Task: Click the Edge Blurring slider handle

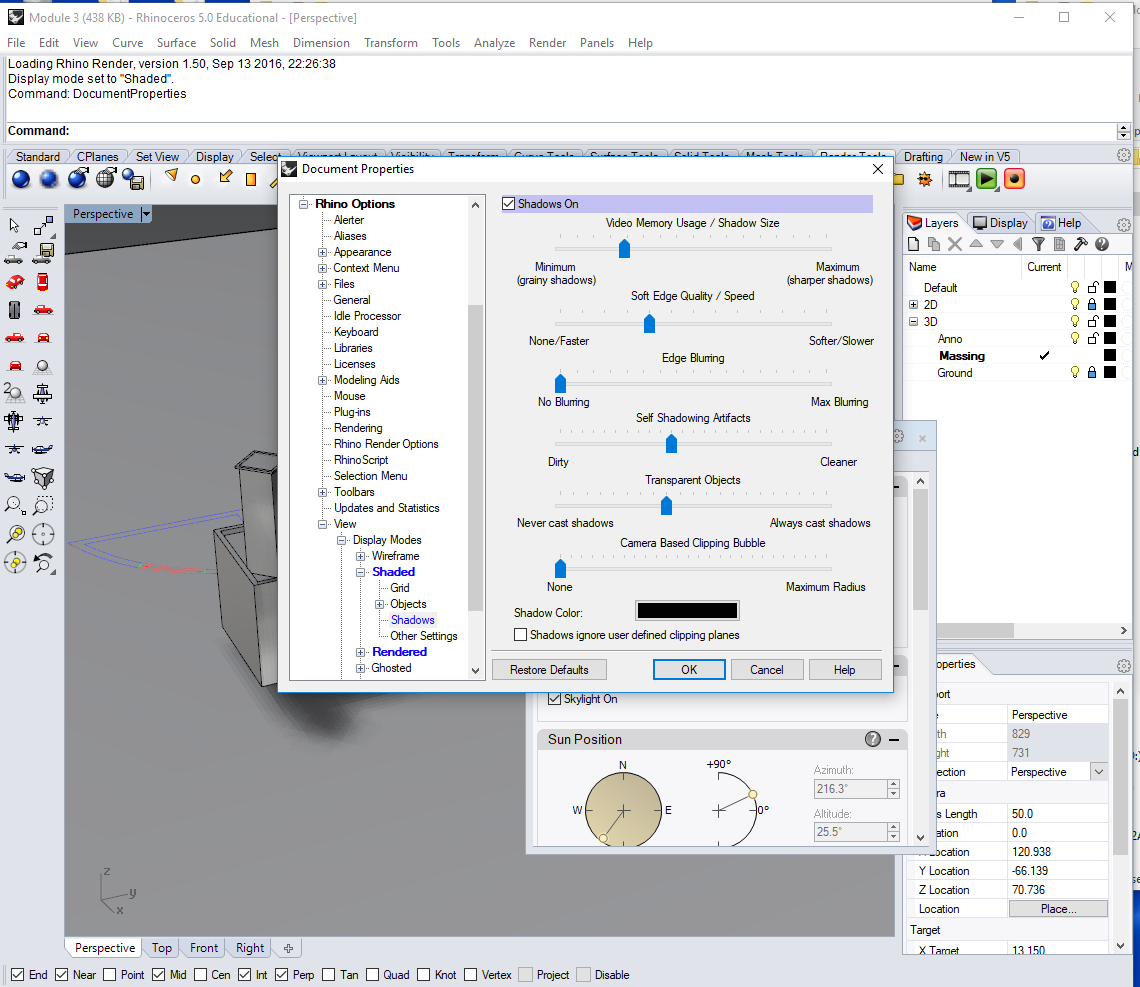Action: pyautogui.click(x=560, y=383)
